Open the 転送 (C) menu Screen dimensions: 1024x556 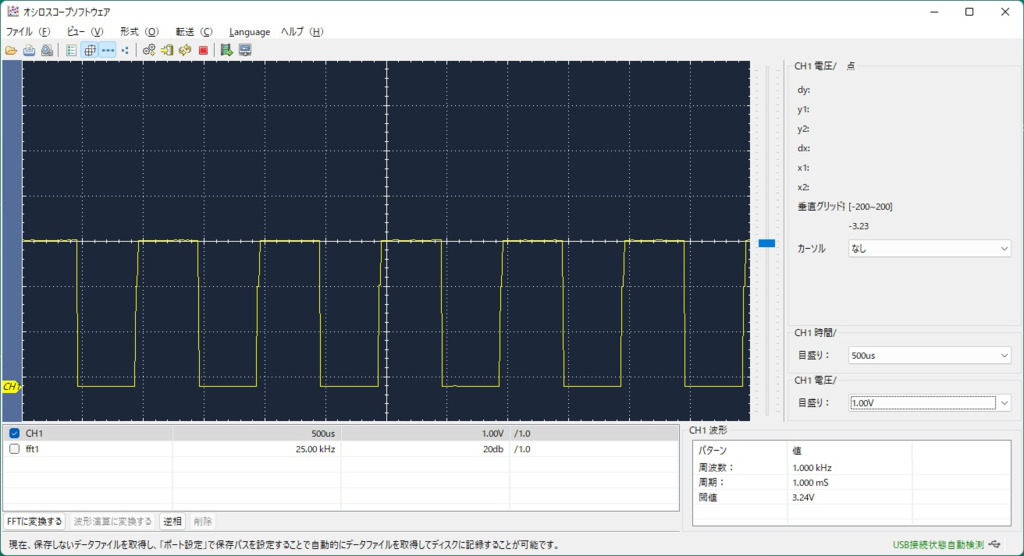coord(194,31)
